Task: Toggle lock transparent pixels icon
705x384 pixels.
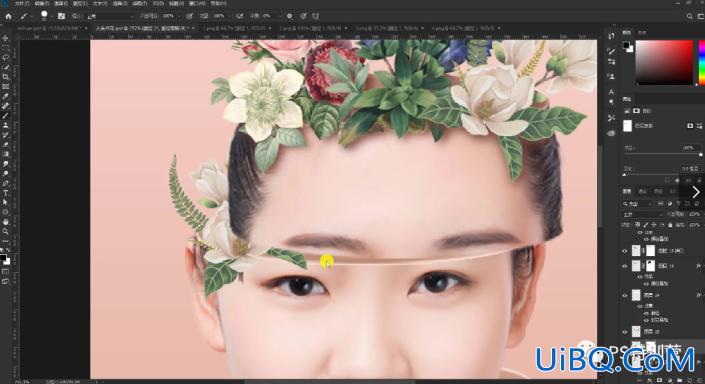Action: click(x=638, y=225)
